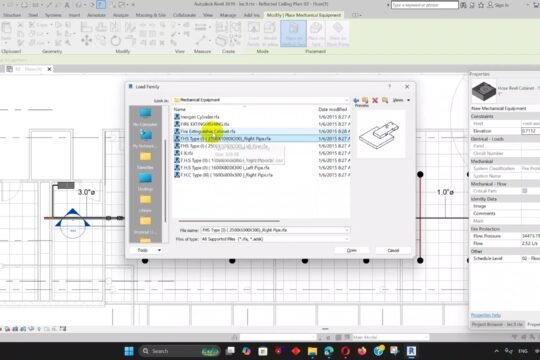Click the horizontal scrollbar under the file list
540x360 pixels.
[229, 221]
